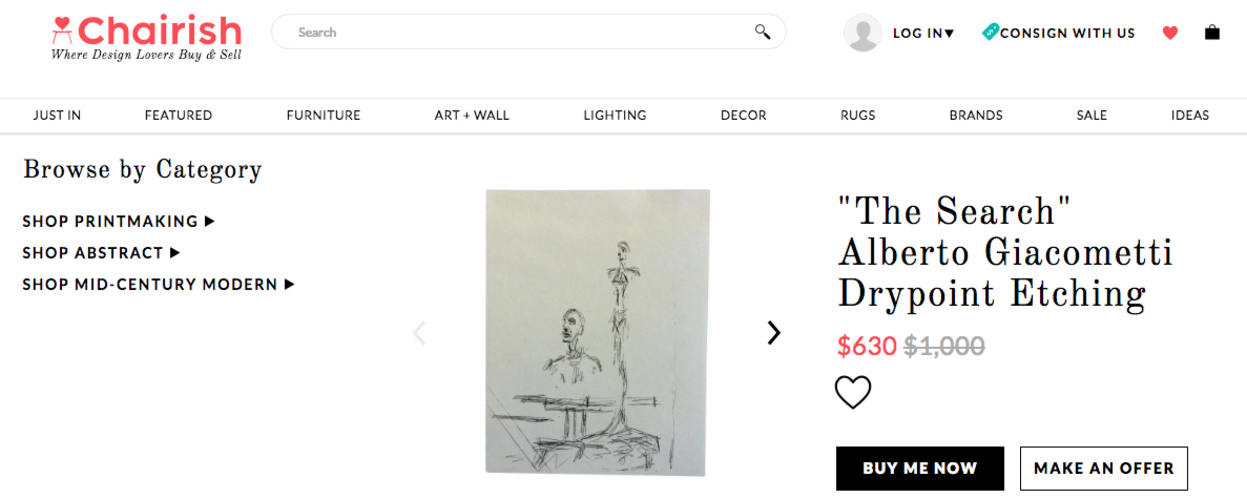This screenshot has width=1247, height=498.
Task: Click the search magnifying glass icon
Action: click(762, 32)
